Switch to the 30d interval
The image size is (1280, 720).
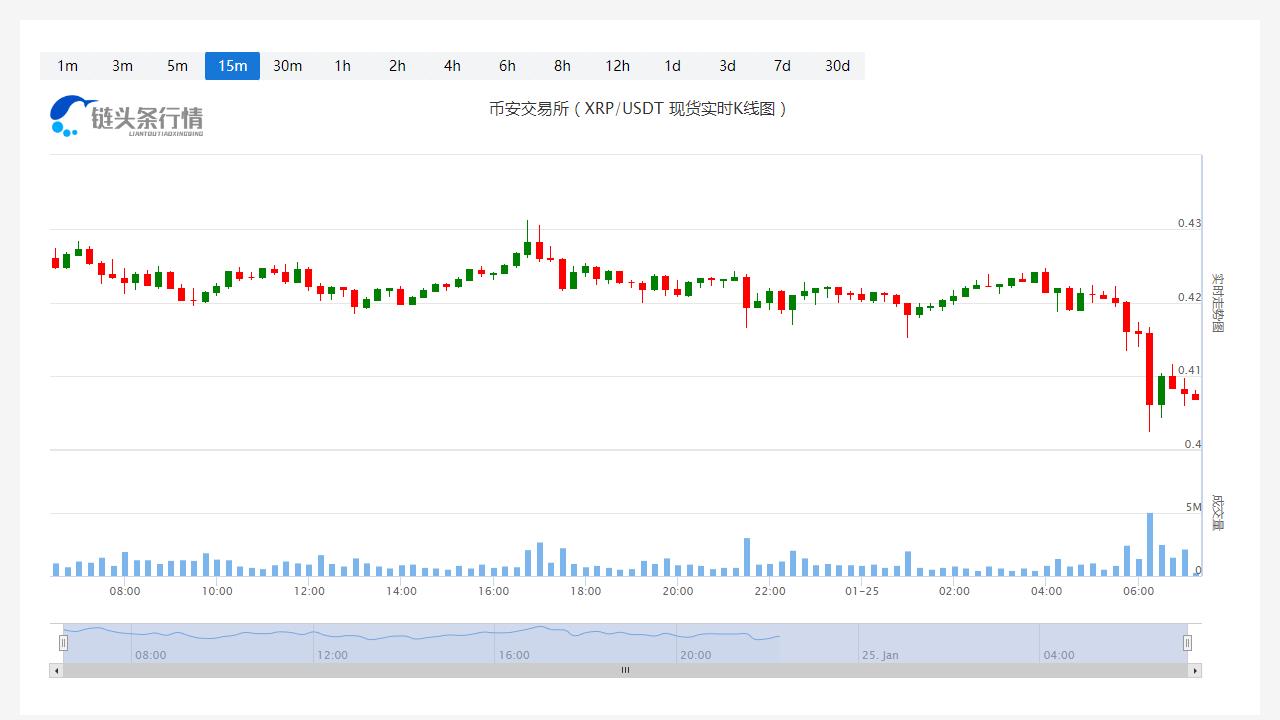(x=837, y=66)
